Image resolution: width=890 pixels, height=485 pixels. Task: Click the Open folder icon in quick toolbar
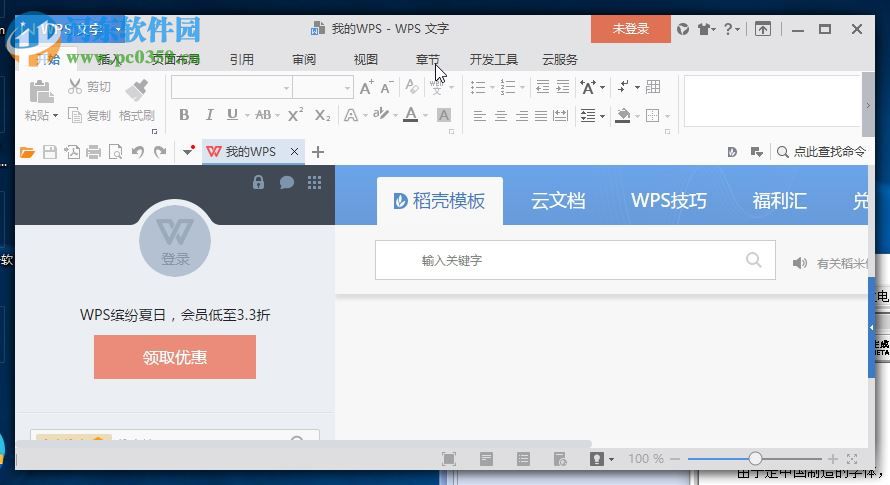(x=27, y=152)
